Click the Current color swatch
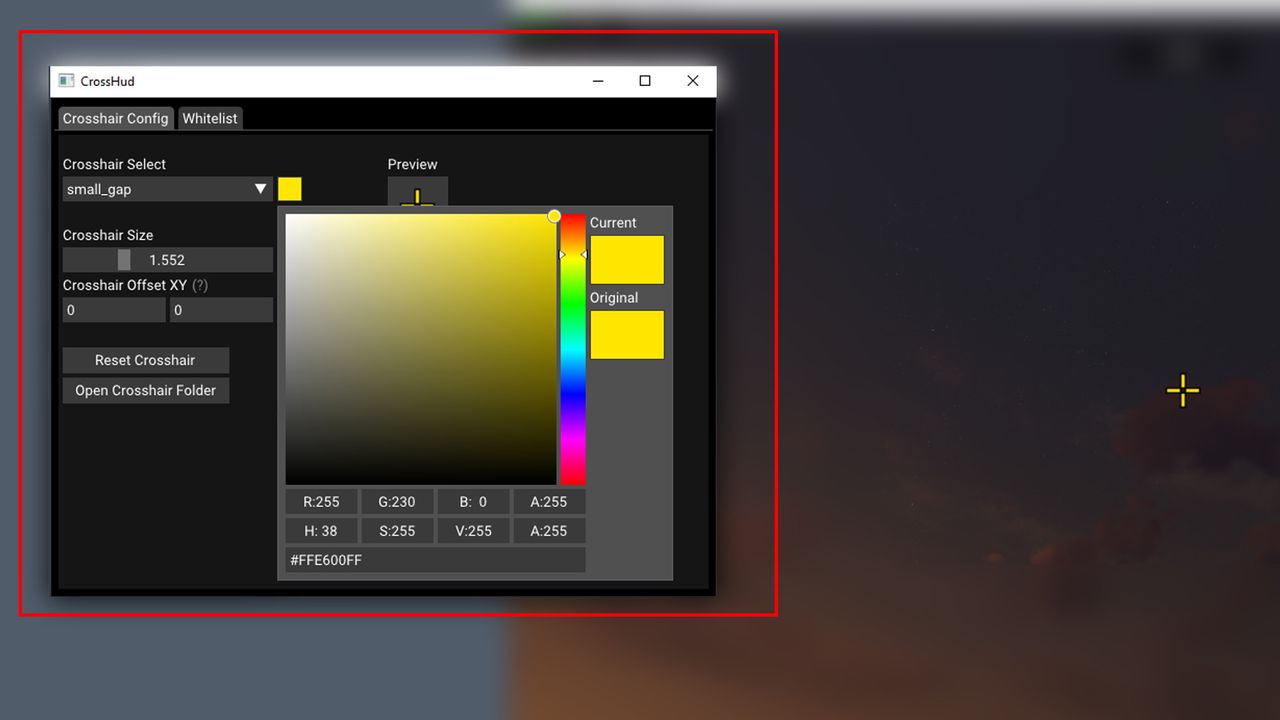 [627, 260]
